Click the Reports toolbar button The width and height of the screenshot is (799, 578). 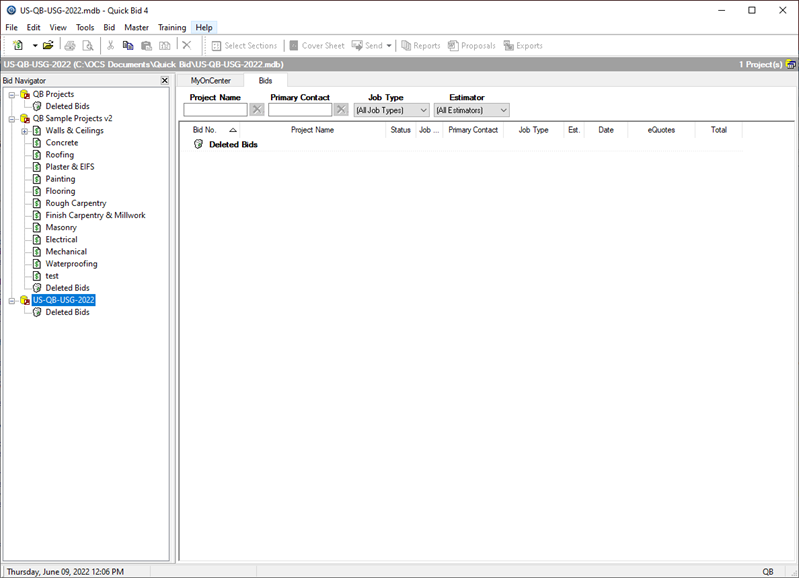pyautogui.click(x=421, y=45)
